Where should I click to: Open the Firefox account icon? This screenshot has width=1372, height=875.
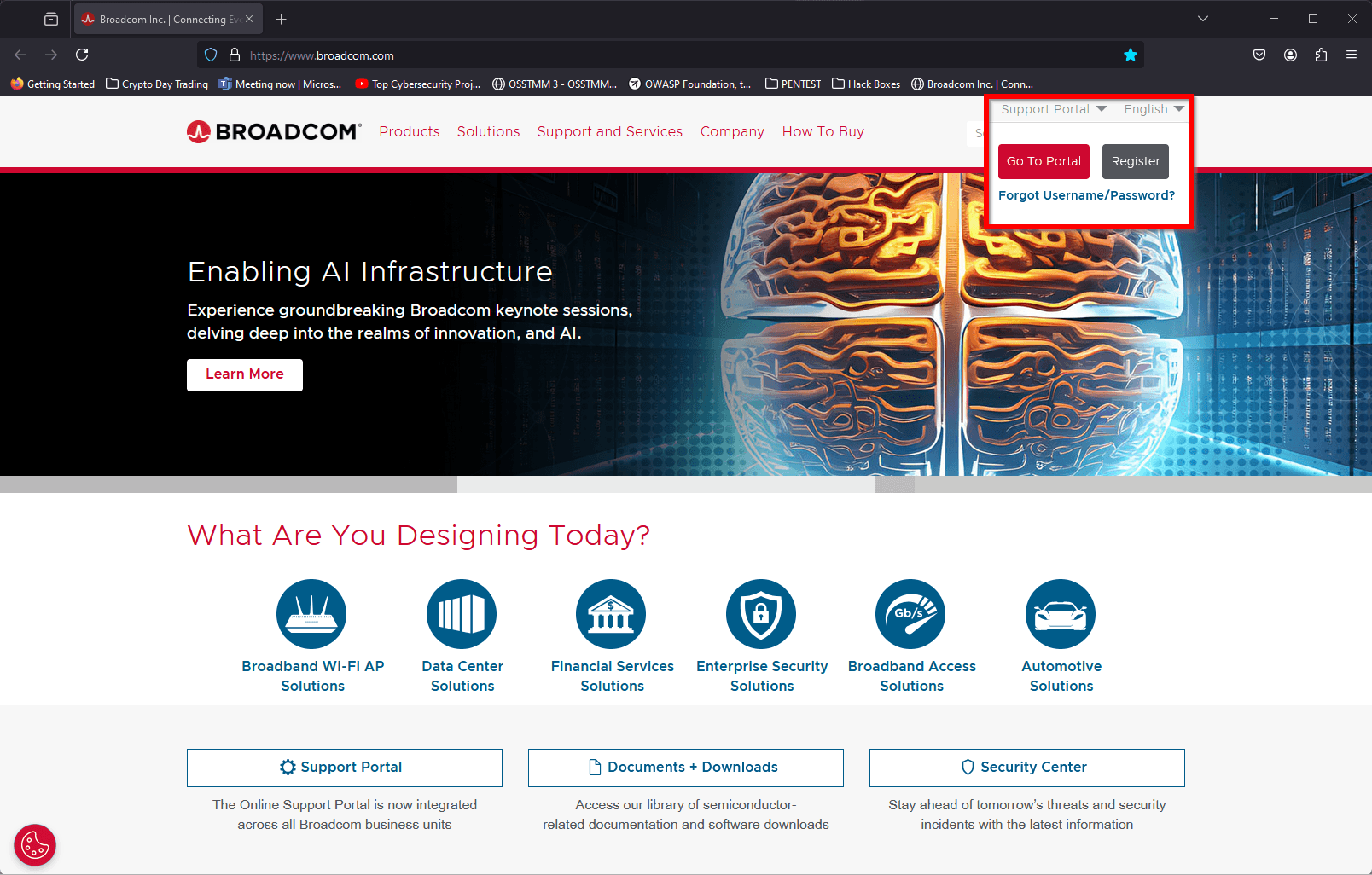[1290, 55]
